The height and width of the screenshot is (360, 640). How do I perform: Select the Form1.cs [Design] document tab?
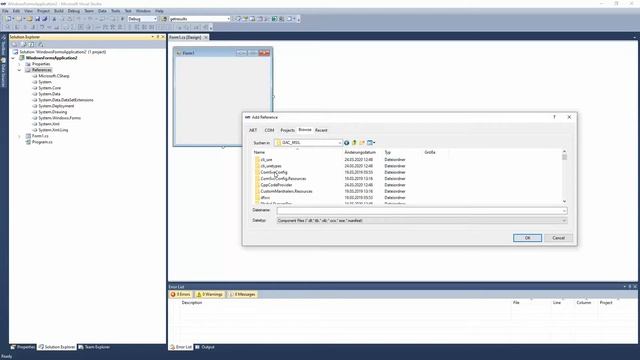coord(185,37)
